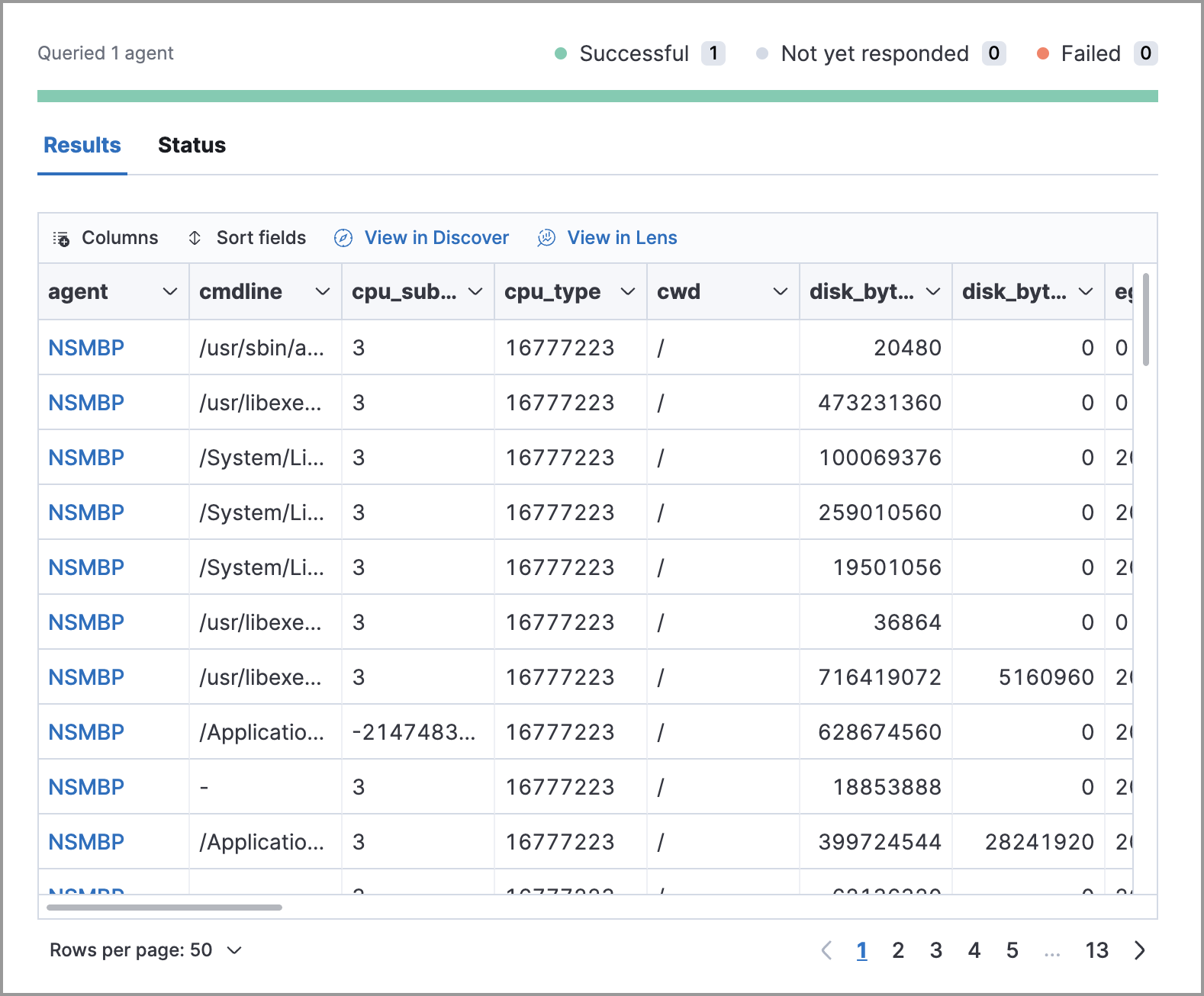Screen dimensions: 1204x996
Task: Click the horizontal table scrollbar
Action: (x=164, y=908)
